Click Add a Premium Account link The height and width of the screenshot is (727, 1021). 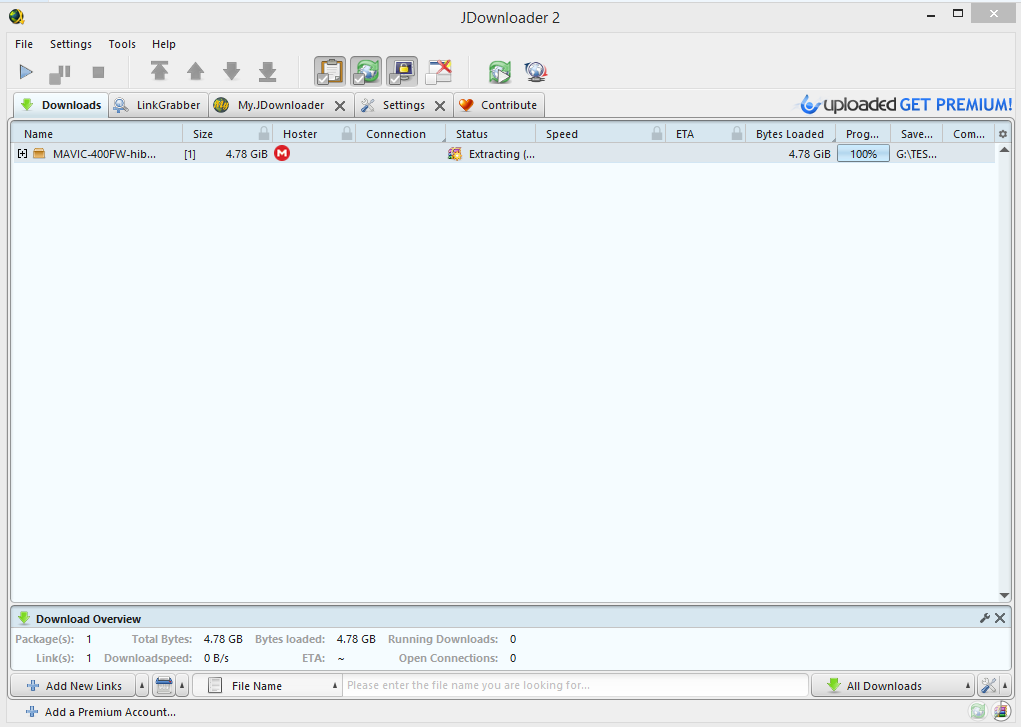[101, 712]
